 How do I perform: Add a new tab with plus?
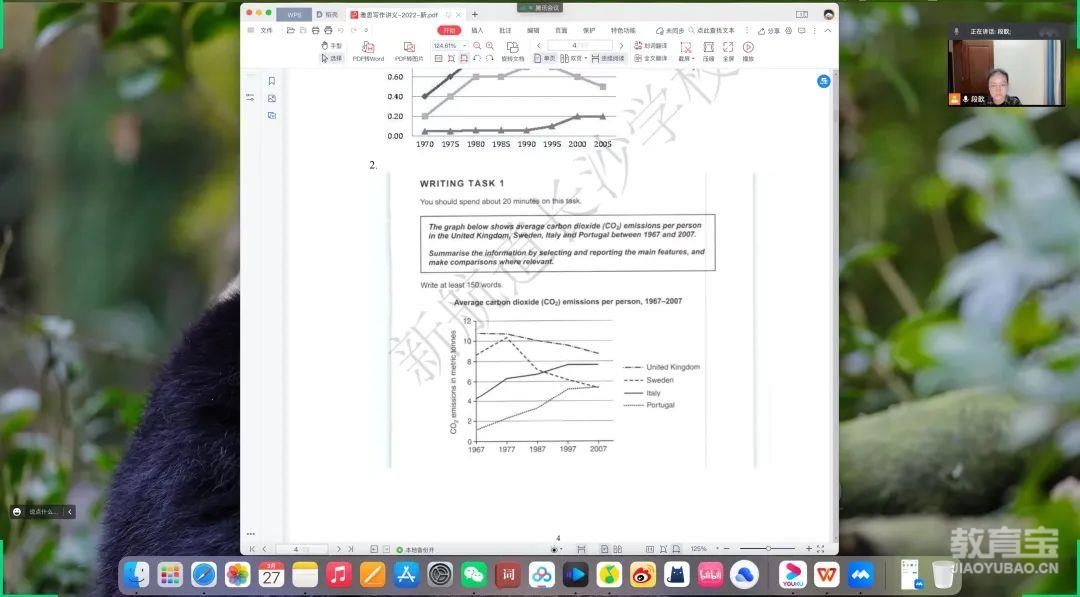[475, 14]
